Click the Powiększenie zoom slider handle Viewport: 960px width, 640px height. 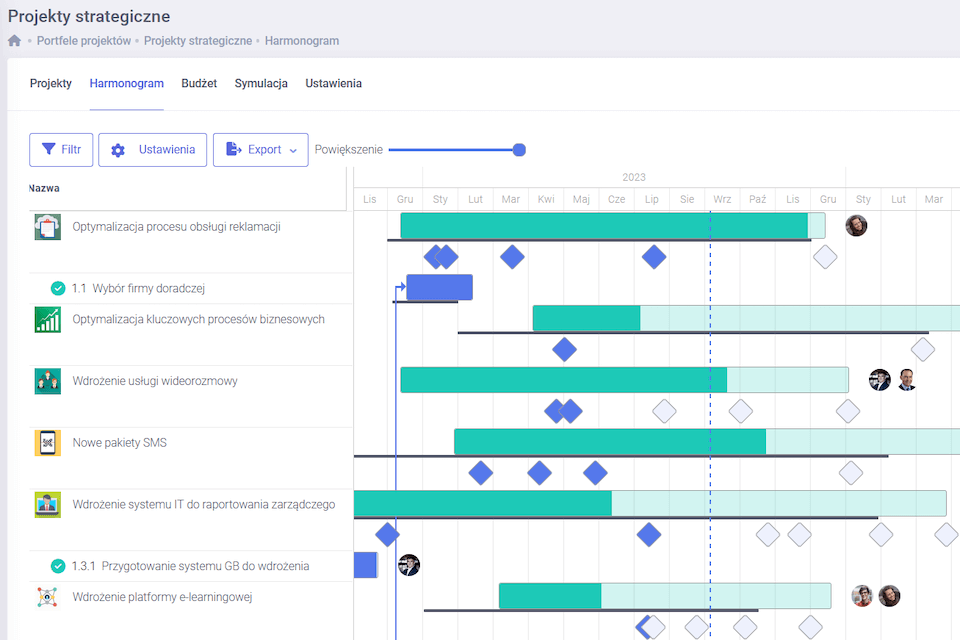tap(519, 150)
